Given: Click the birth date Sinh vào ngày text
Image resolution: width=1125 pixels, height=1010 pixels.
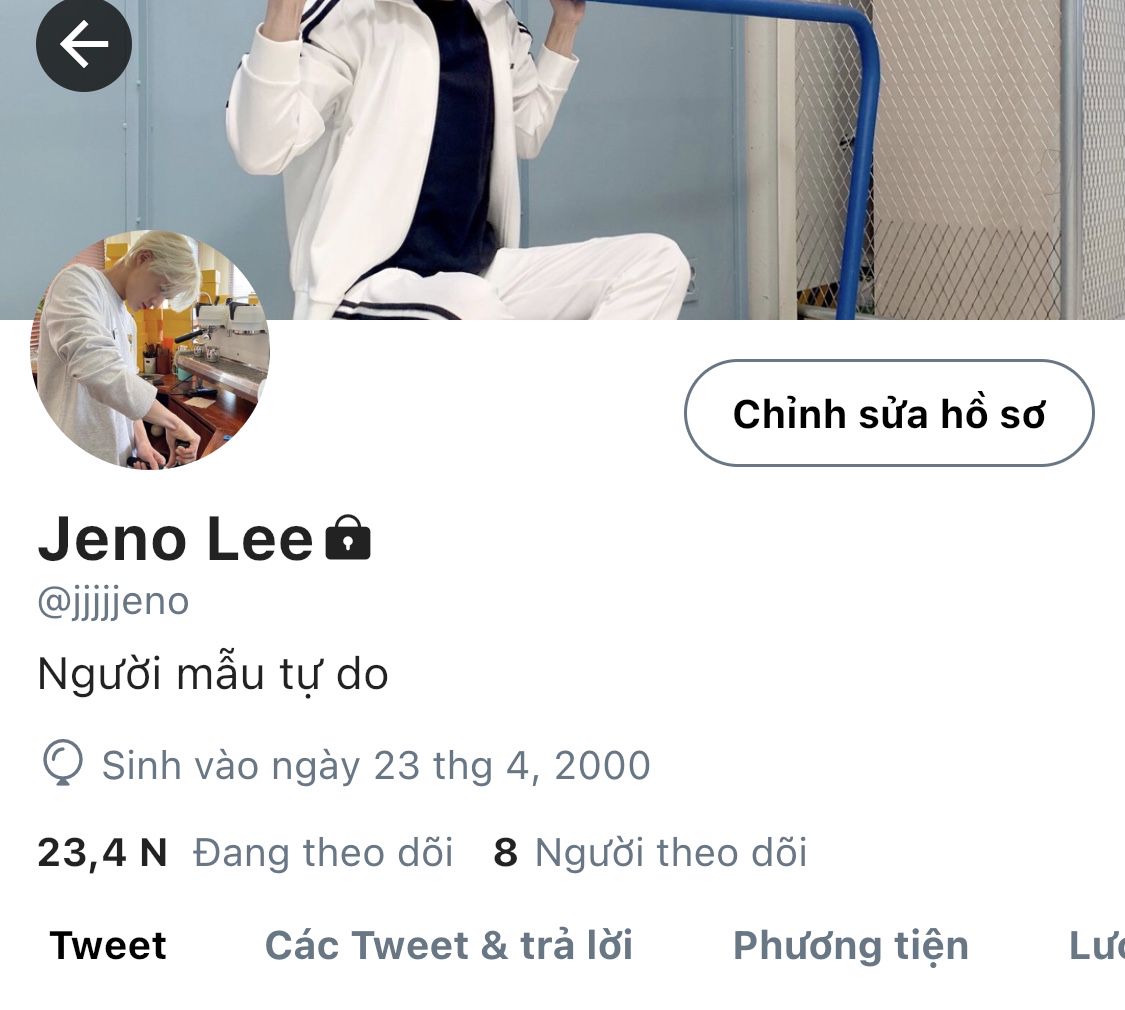Looking at the screenshot, I should coord(376,766).
